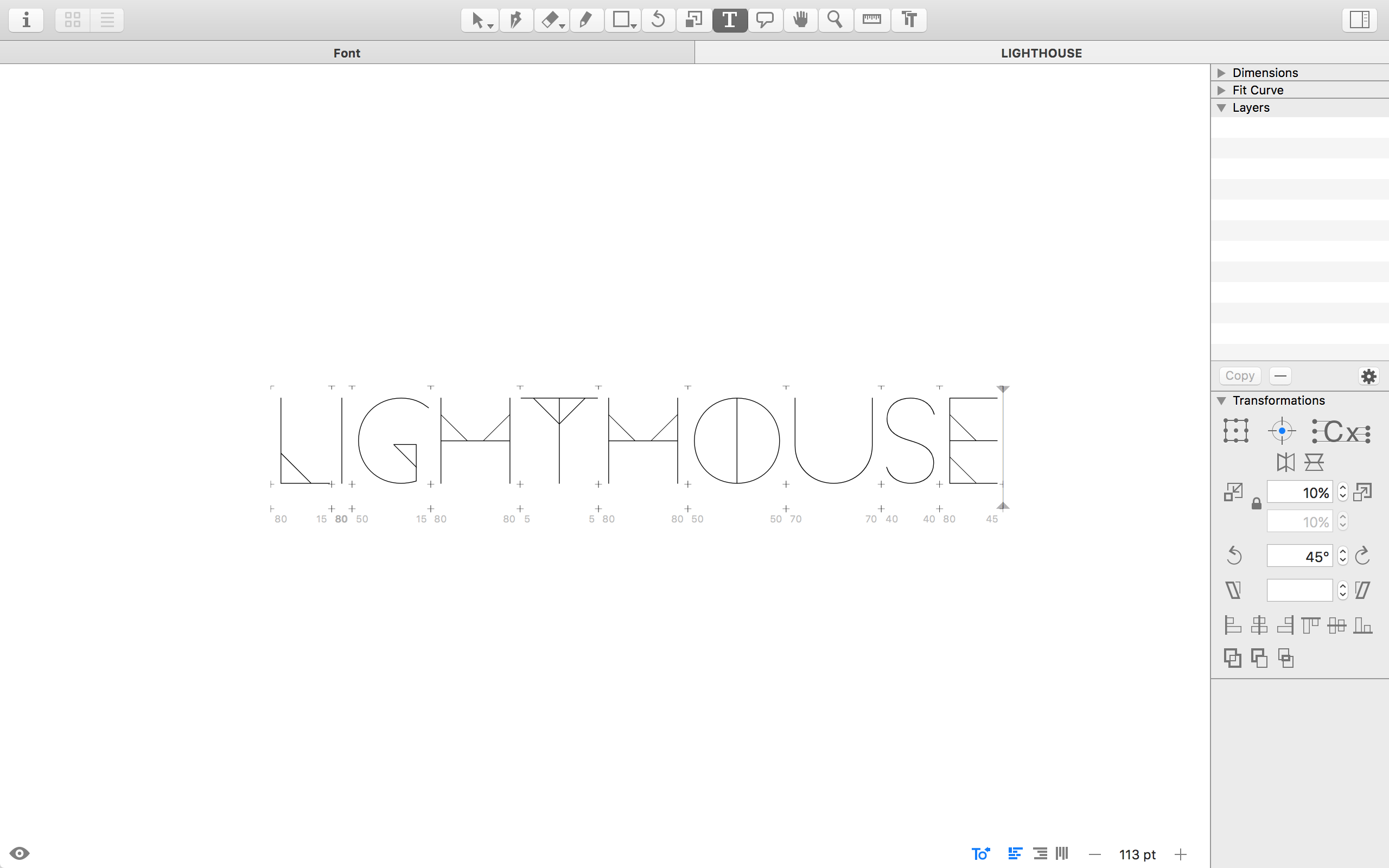Viewport: 1389px width, 868px height.
Task: Toggle the preview eye icon
Action: point(20,853)
